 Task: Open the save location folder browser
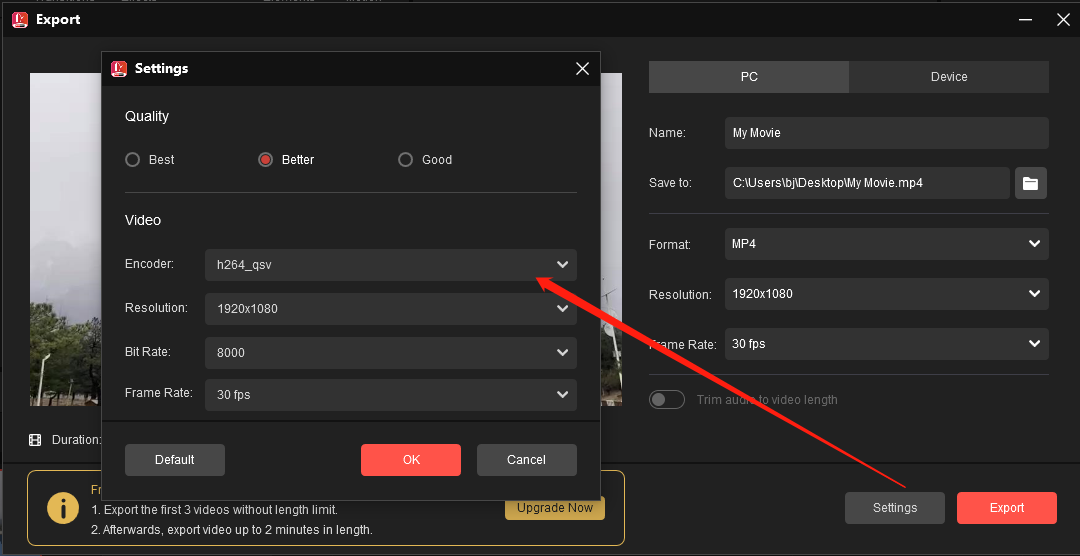pyautogui.click(x=1030, y=183)
